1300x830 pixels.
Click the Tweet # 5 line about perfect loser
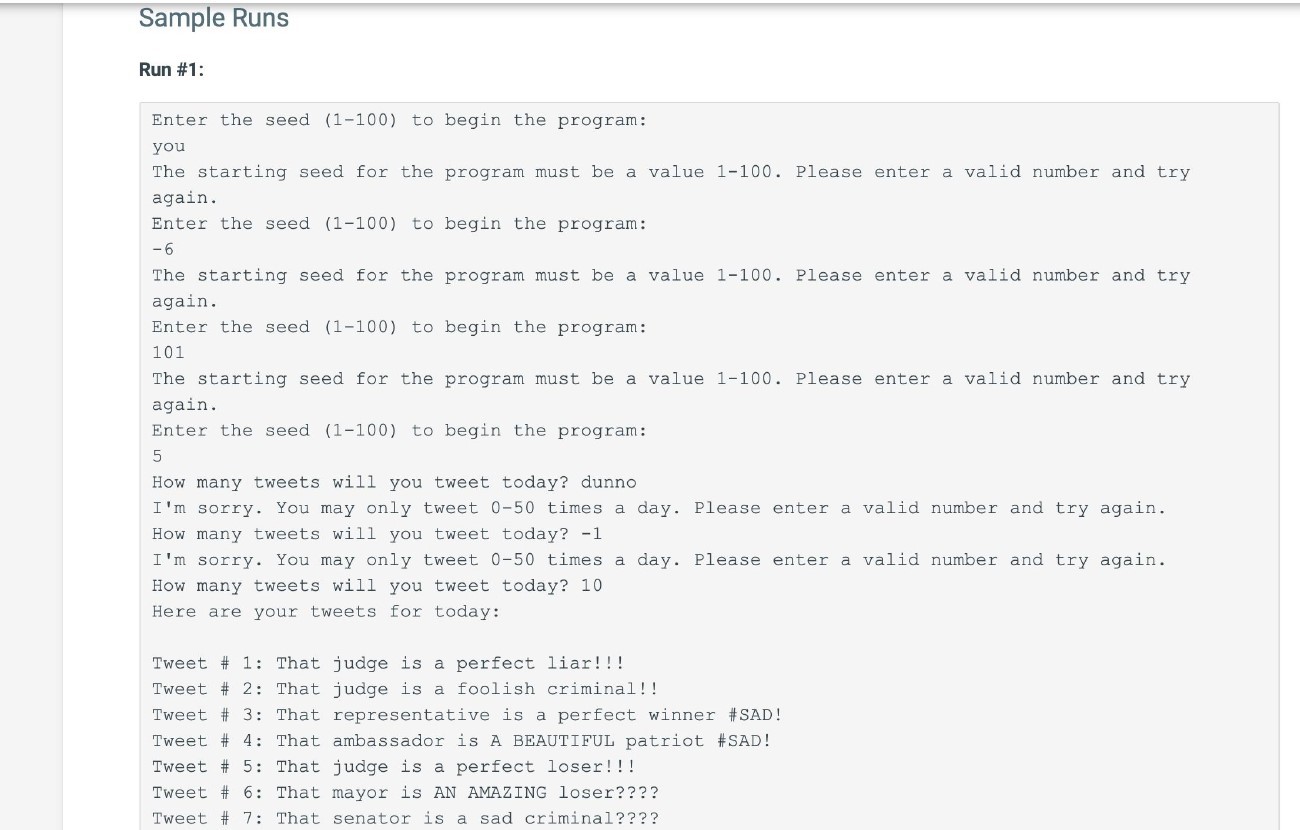(394, 767)
